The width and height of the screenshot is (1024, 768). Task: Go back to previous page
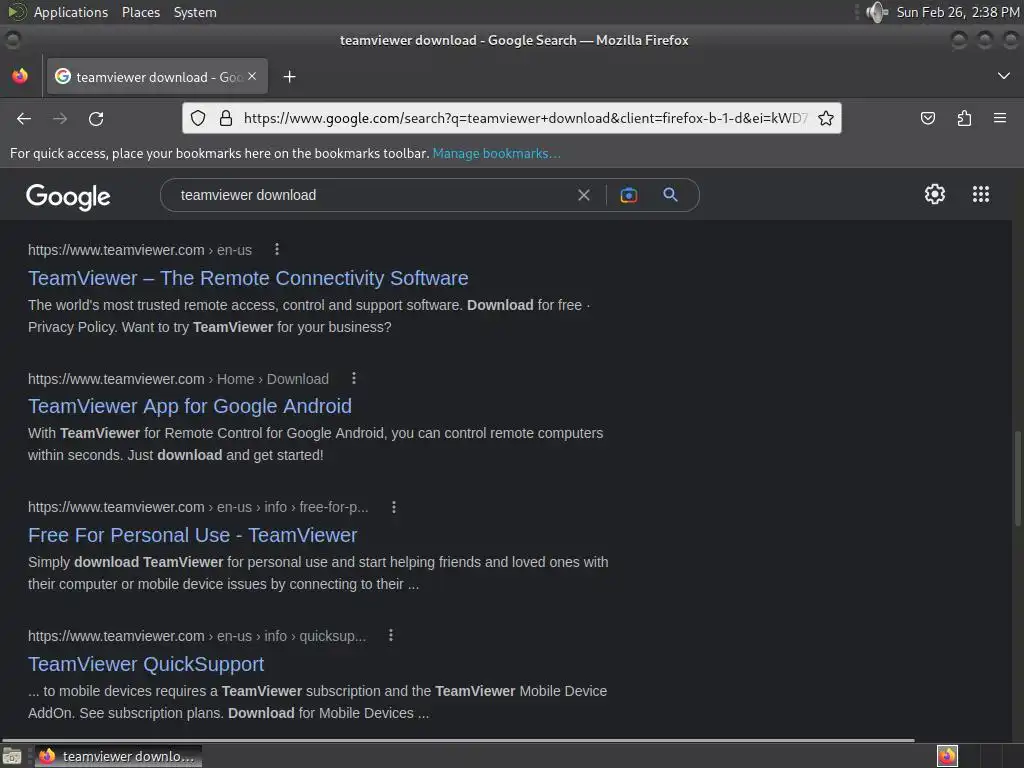[24, 118]
